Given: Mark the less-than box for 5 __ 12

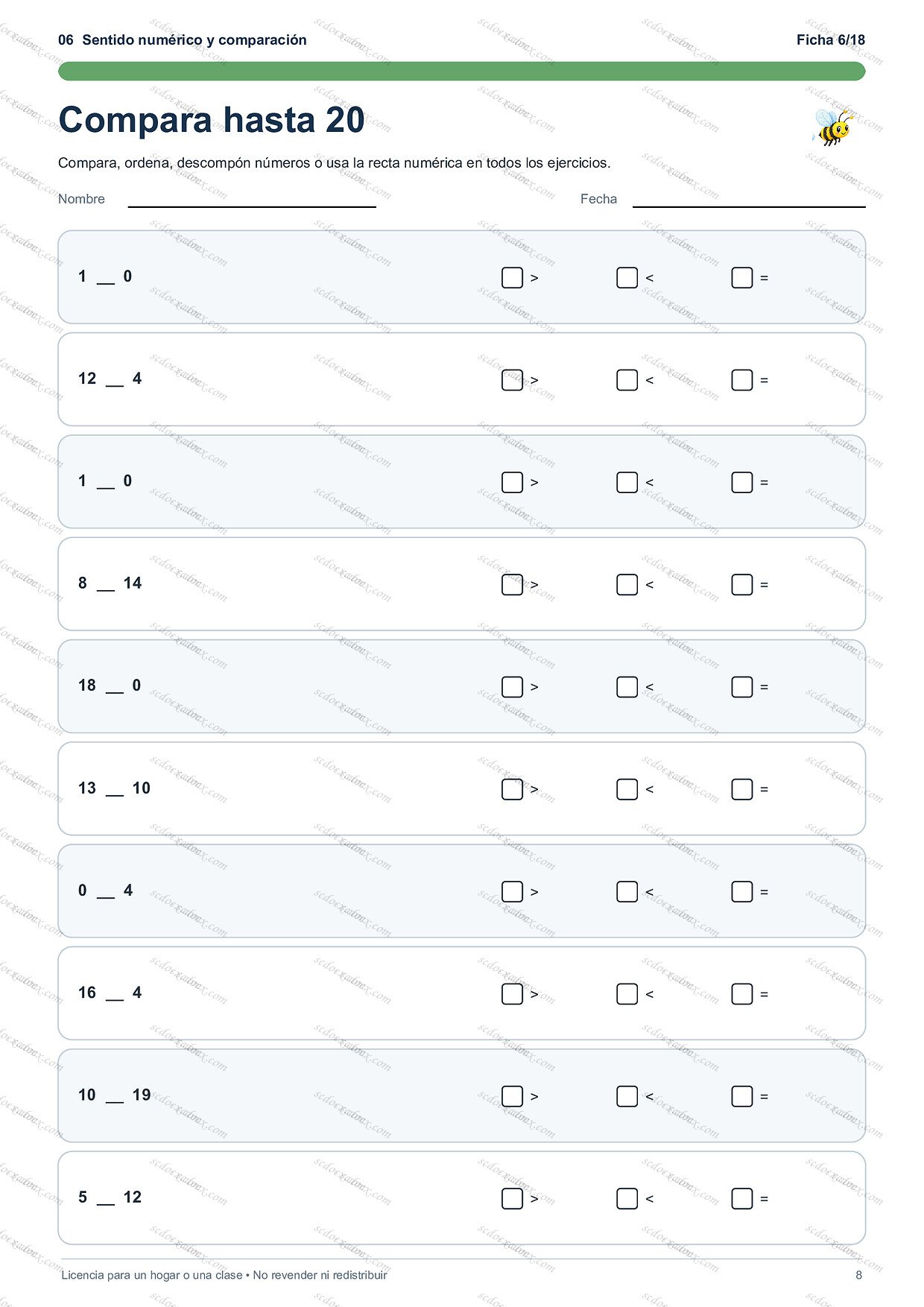Looking at the screenshot, I should pyautogui.click(x=627, y=1198).
